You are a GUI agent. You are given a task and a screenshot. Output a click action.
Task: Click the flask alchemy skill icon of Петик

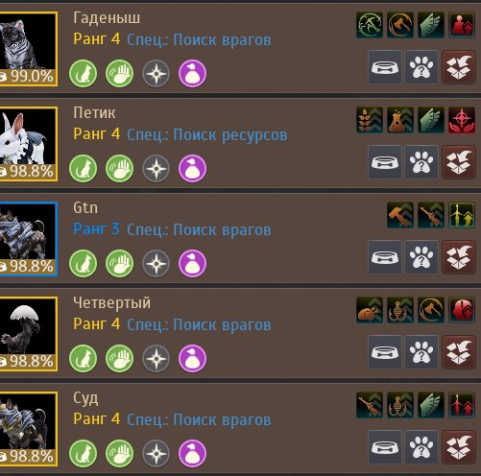[400, 120]
